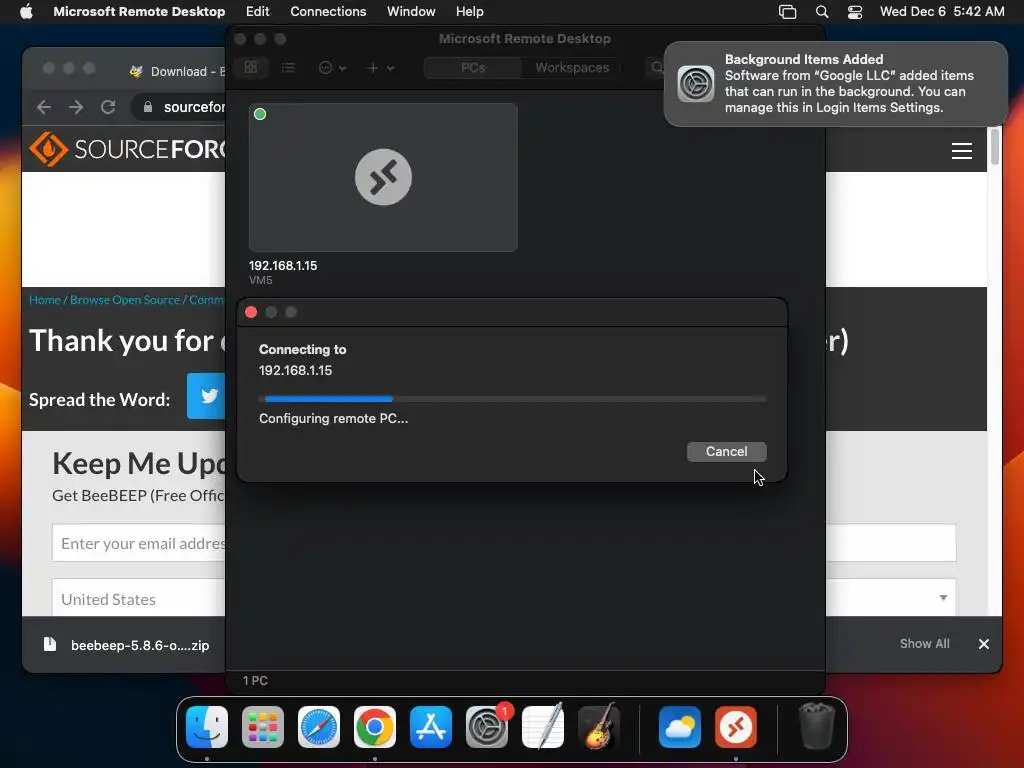This screenshot has width=1024, height=768.
Task: Click the Download browser tab
Action: [x=176, y=71]
